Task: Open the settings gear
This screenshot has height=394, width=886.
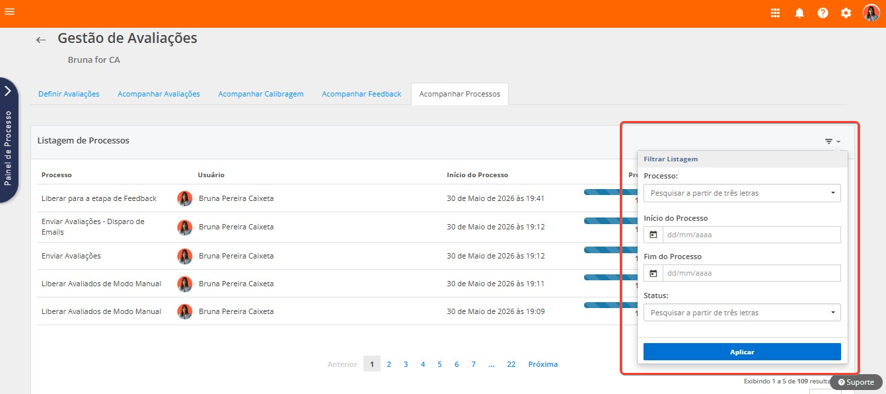Action: coord(846,13)
